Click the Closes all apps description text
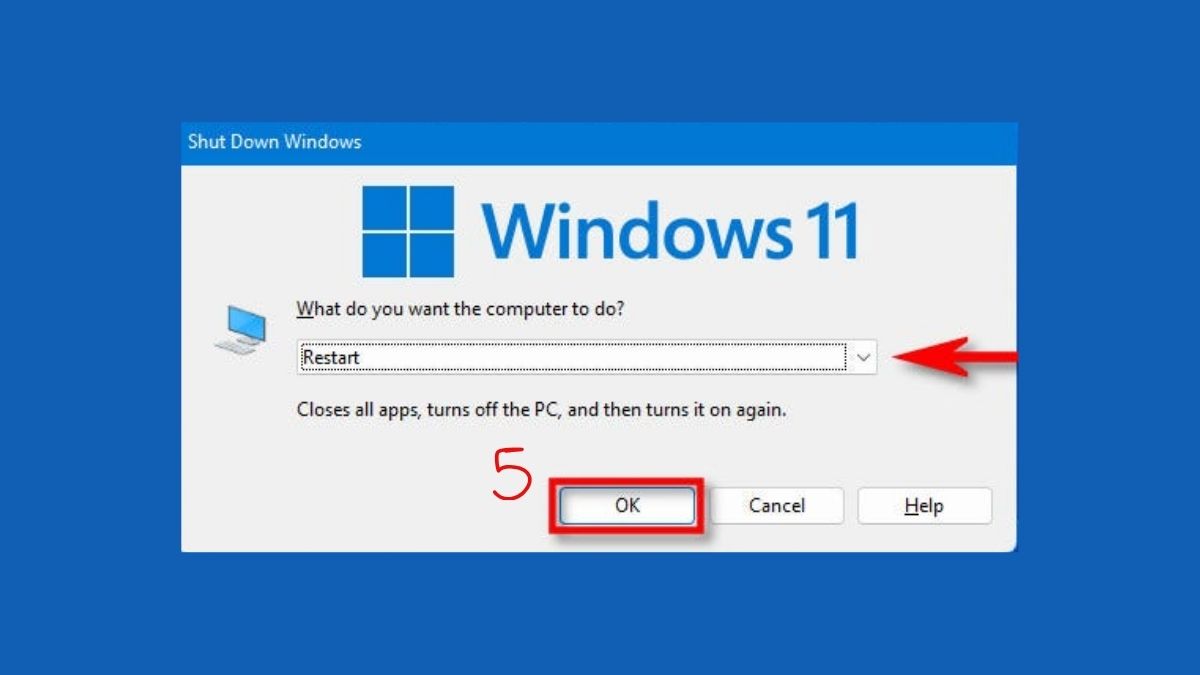This screenshot has height=675, width=1200. click(541, 410)
